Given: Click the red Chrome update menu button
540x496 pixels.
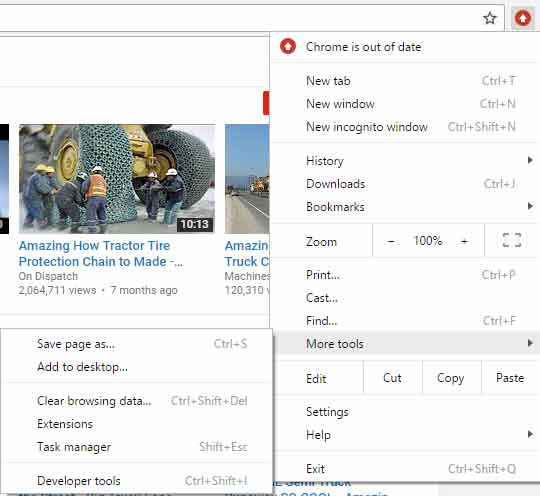Looking at the screenshot, I should pos(523,18).
